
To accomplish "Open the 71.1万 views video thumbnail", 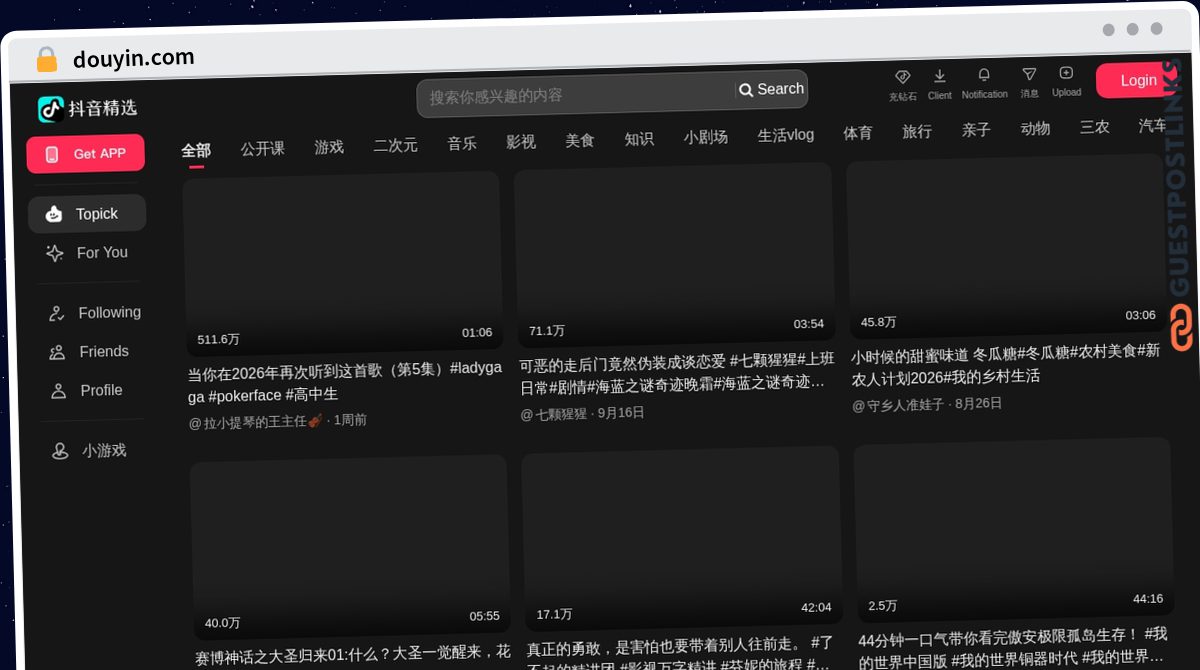I will point(675,255).
